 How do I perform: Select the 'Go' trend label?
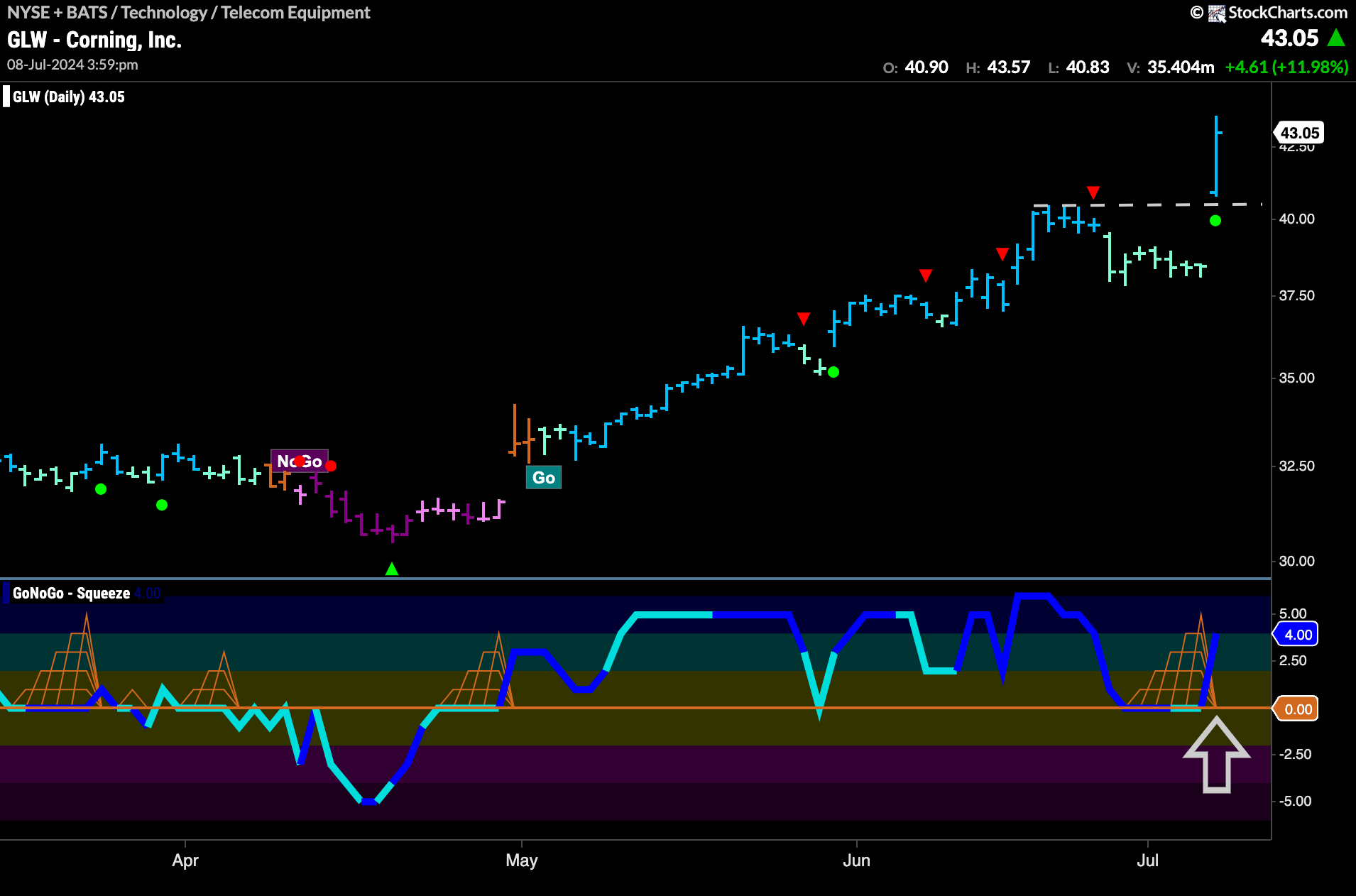pyautogui.click(x=544, y=477)
